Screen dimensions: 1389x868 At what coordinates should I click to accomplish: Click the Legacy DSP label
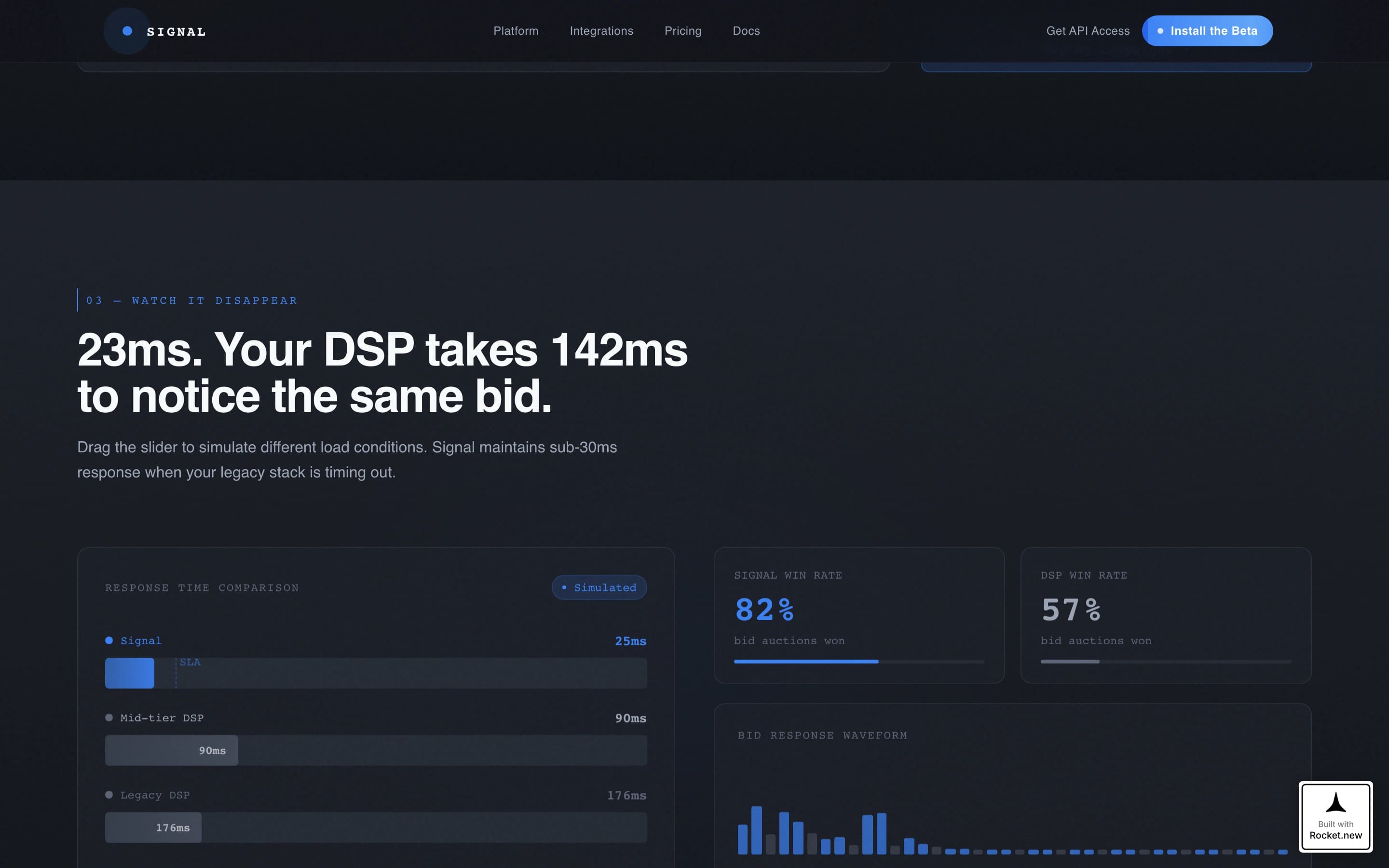click(155, 795)
